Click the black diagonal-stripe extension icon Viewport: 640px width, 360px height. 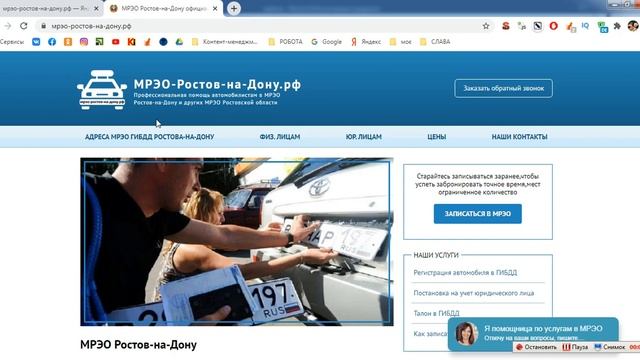[x=538, y=26]
